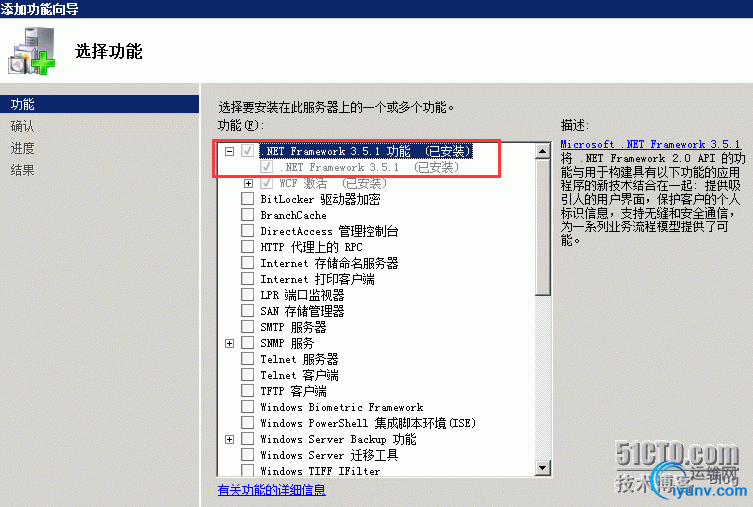
Task: Enable LPR 端口监视器 checkbox
Action: [247, 295]
